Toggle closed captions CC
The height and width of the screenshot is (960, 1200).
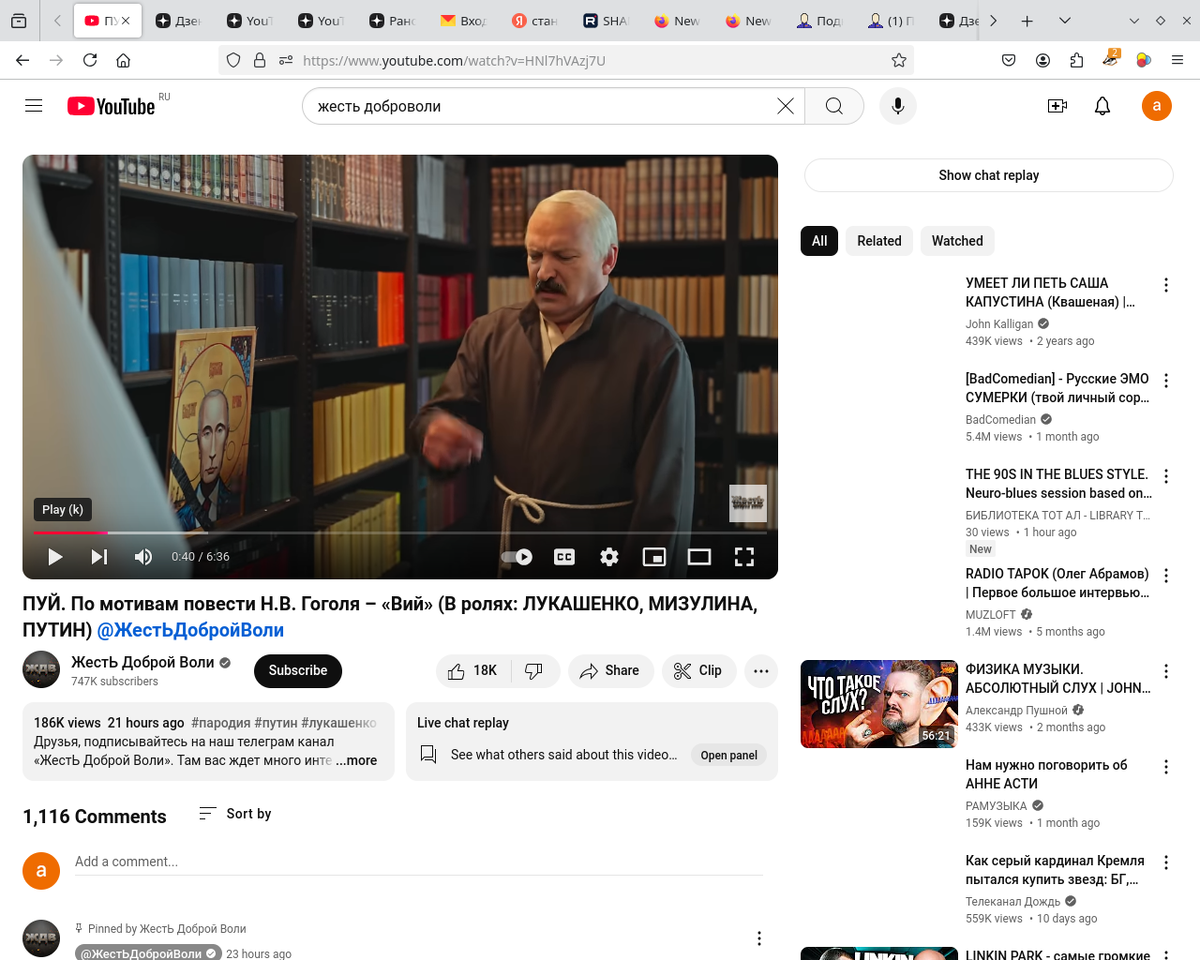pyautogui.click(x=564, y=557)
